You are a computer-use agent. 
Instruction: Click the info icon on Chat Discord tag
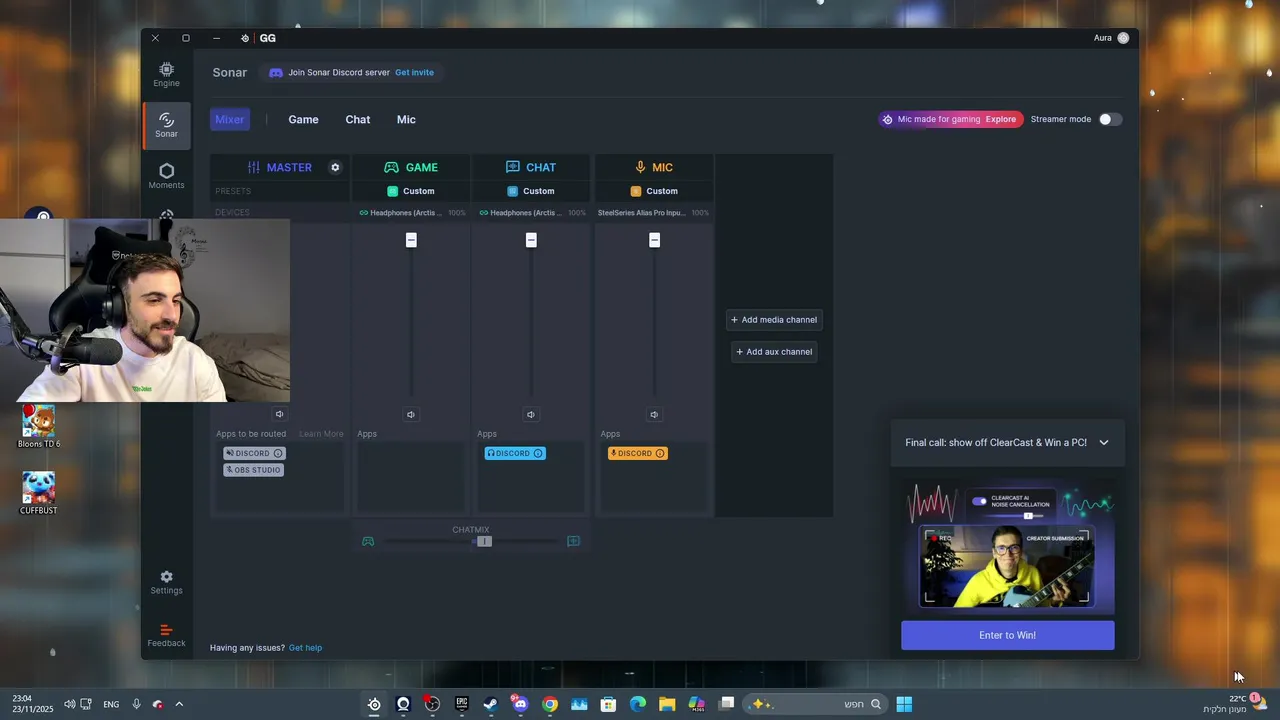point(538,453)
